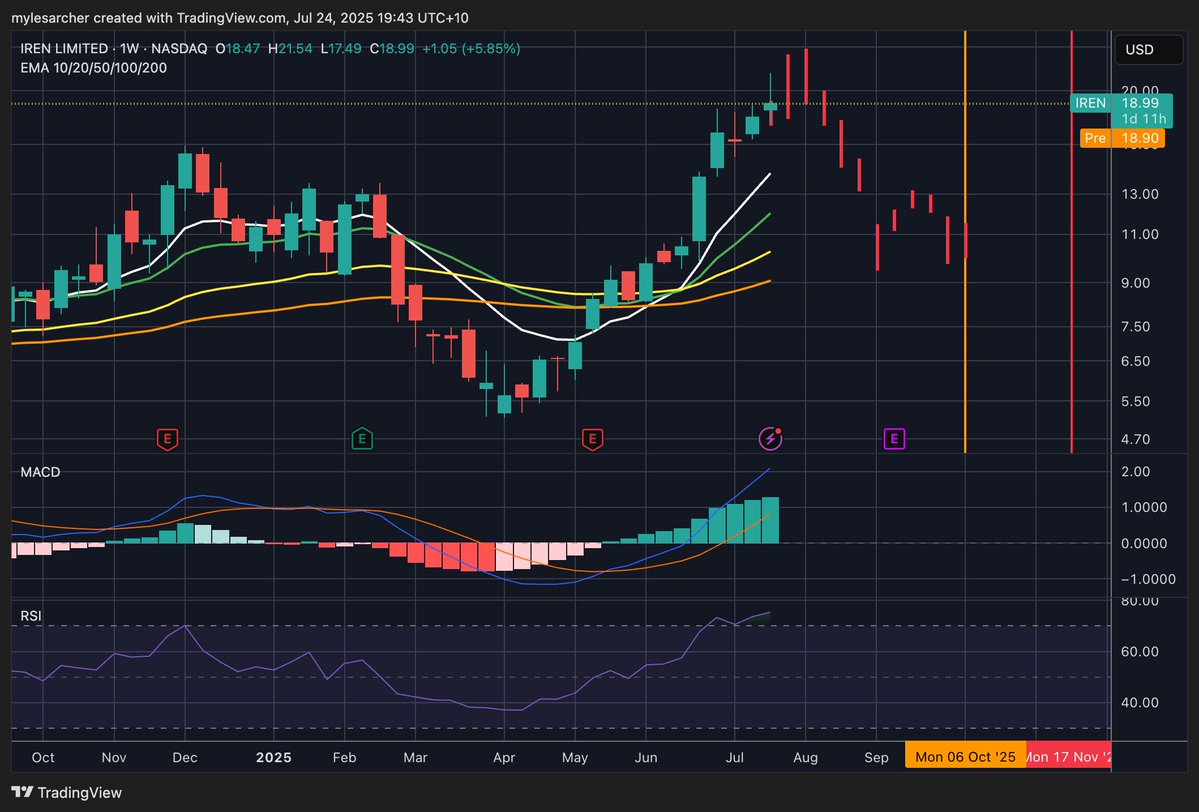Select the IREN LIMITED symbol title
The width and height of the screenshot is (1199, 812).
tap(64, 48)
